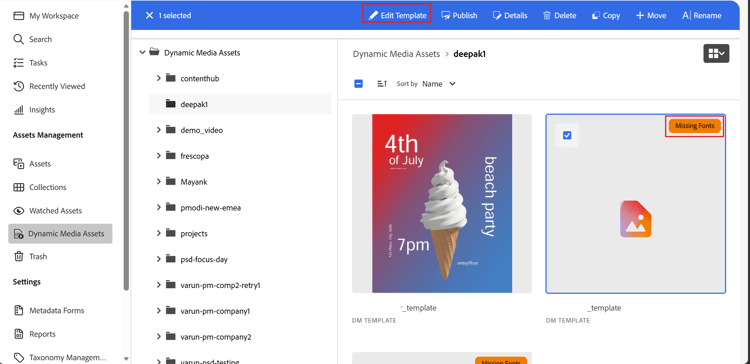Open Watched Assets eye icon

point(18,210)
